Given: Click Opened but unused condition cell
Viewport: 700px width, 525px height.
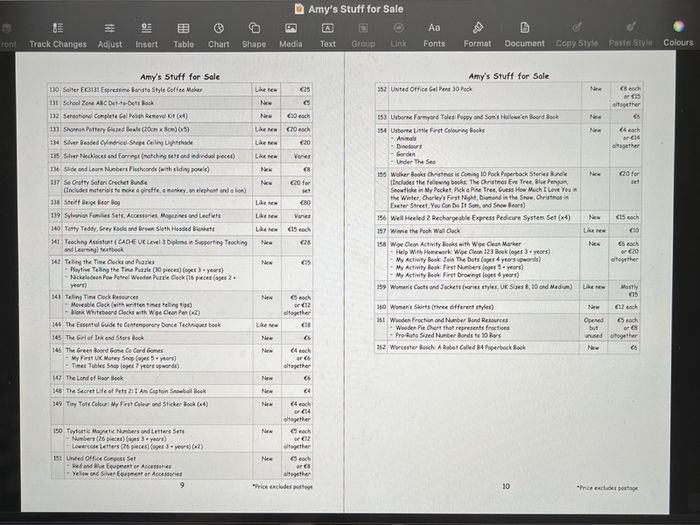Looking at the screenshot, I should click(x=594, y=328).
